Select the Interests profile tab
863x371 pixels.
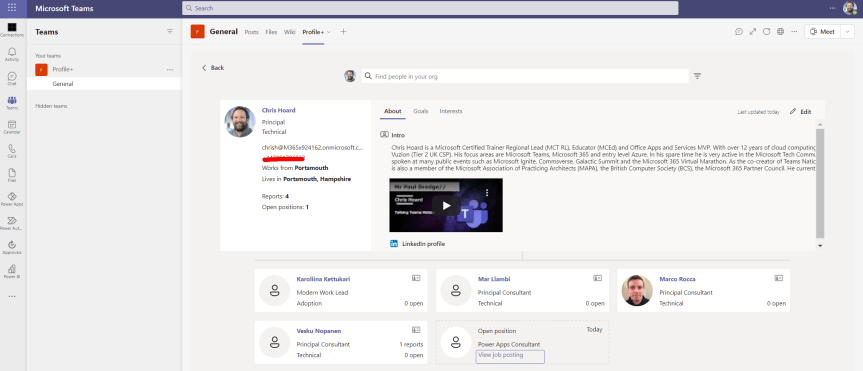point(451,111)
